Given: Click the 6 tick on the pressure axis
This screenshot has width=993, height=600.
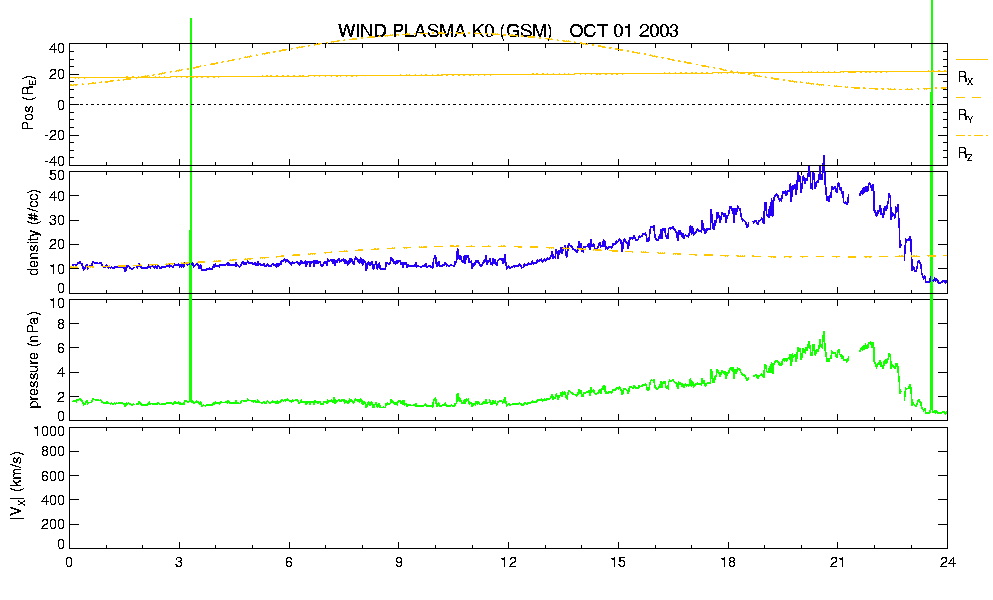Looking at the screenshot, I should (61, 348).
